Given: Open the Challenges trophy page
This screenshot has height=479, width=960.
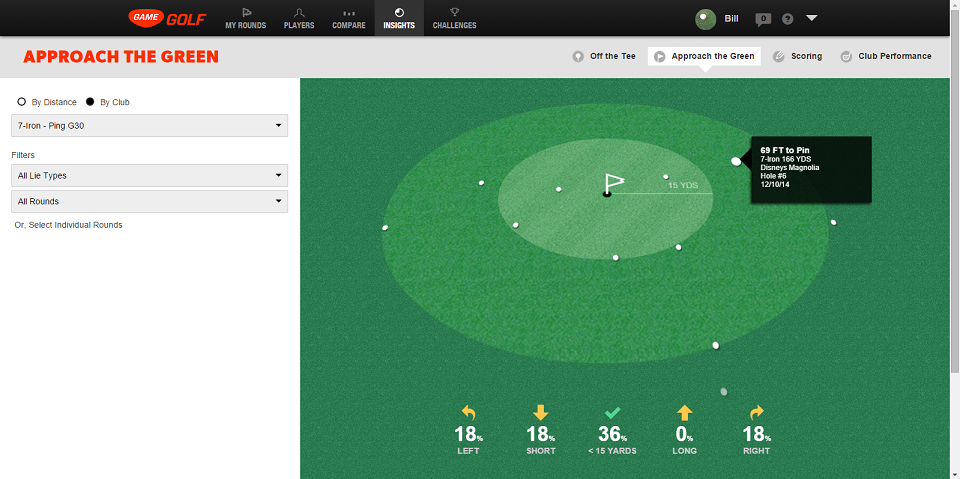Looking at the screenshot, I should 454,18.
